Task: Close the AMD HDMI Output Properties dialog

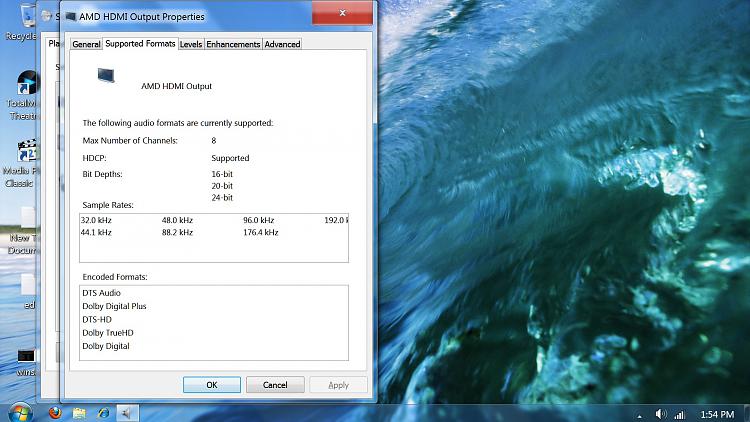Action: tap(342, 13)
